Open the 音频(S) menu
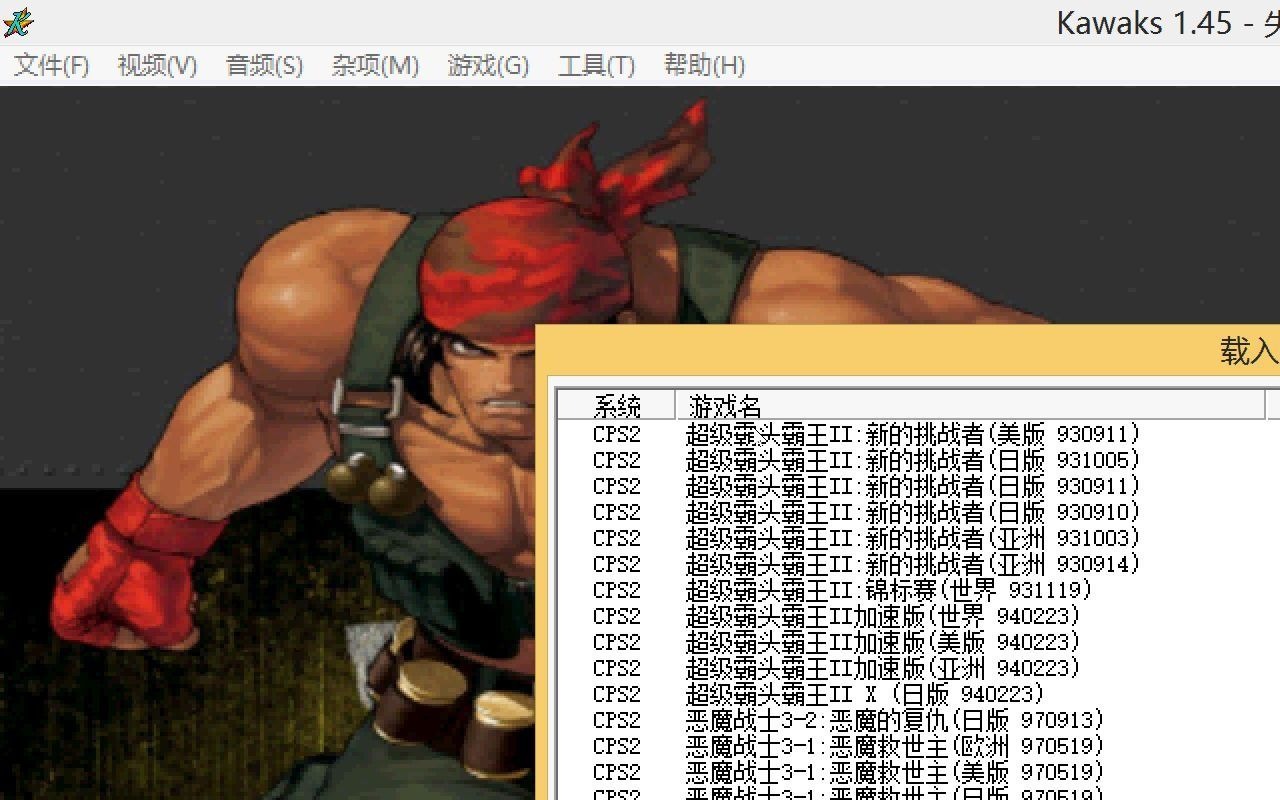The width and height of the screenshot is (1280, 800). 264,66
